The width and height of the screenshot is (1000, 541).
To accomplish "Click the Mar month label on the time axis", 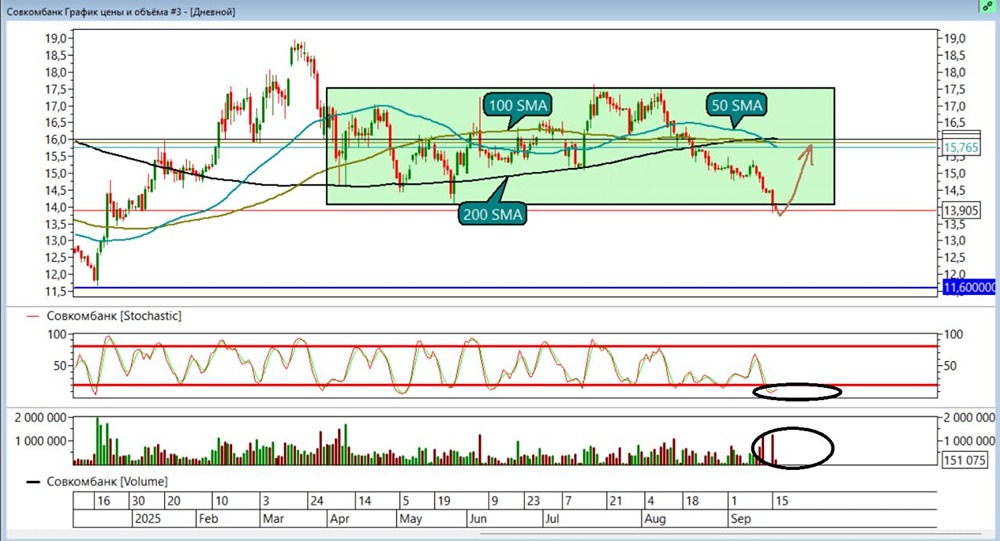I will (273, 519).
